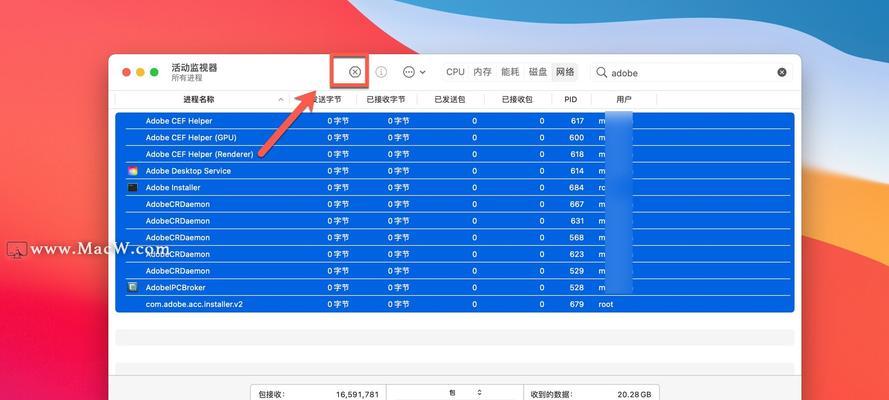Viewport: 889px width, 400px height.
Task: Click the PID 679 cell
Action: (x=577, y=304)
